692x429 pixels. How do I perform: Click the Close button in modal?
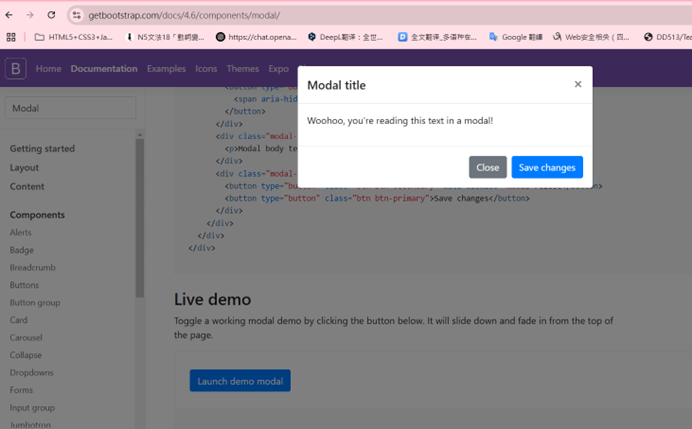[x=488, y=167]
